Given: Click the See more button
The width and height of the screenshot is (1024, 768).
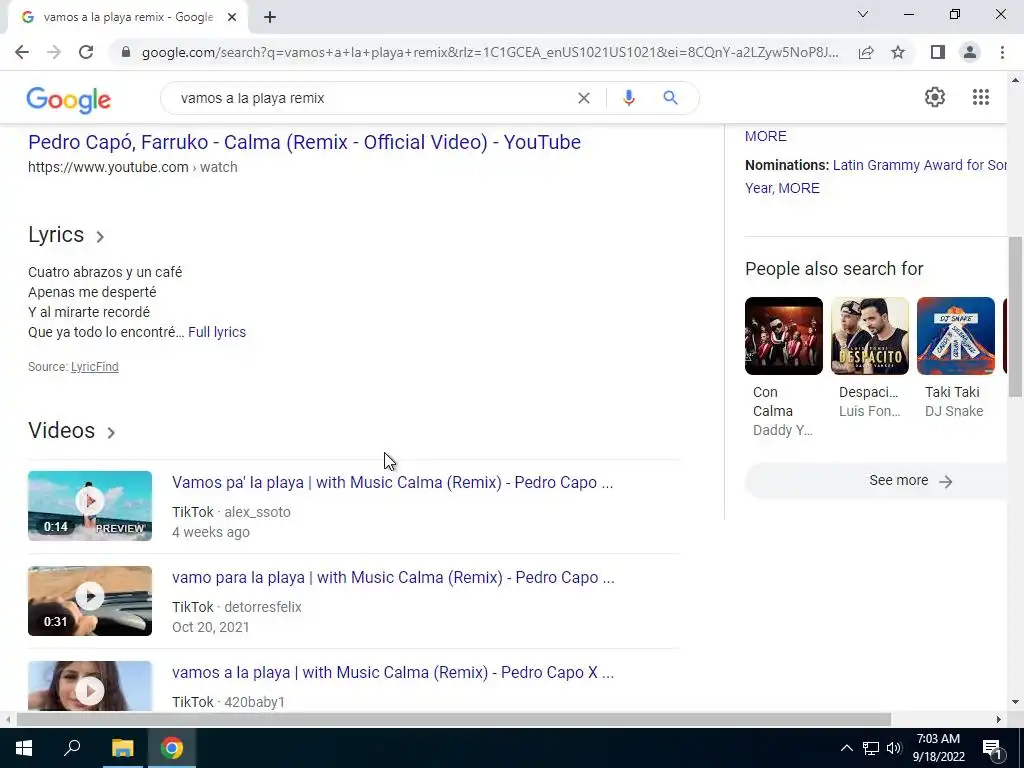Looking at the screenshot, I should (x=877, y=481).
